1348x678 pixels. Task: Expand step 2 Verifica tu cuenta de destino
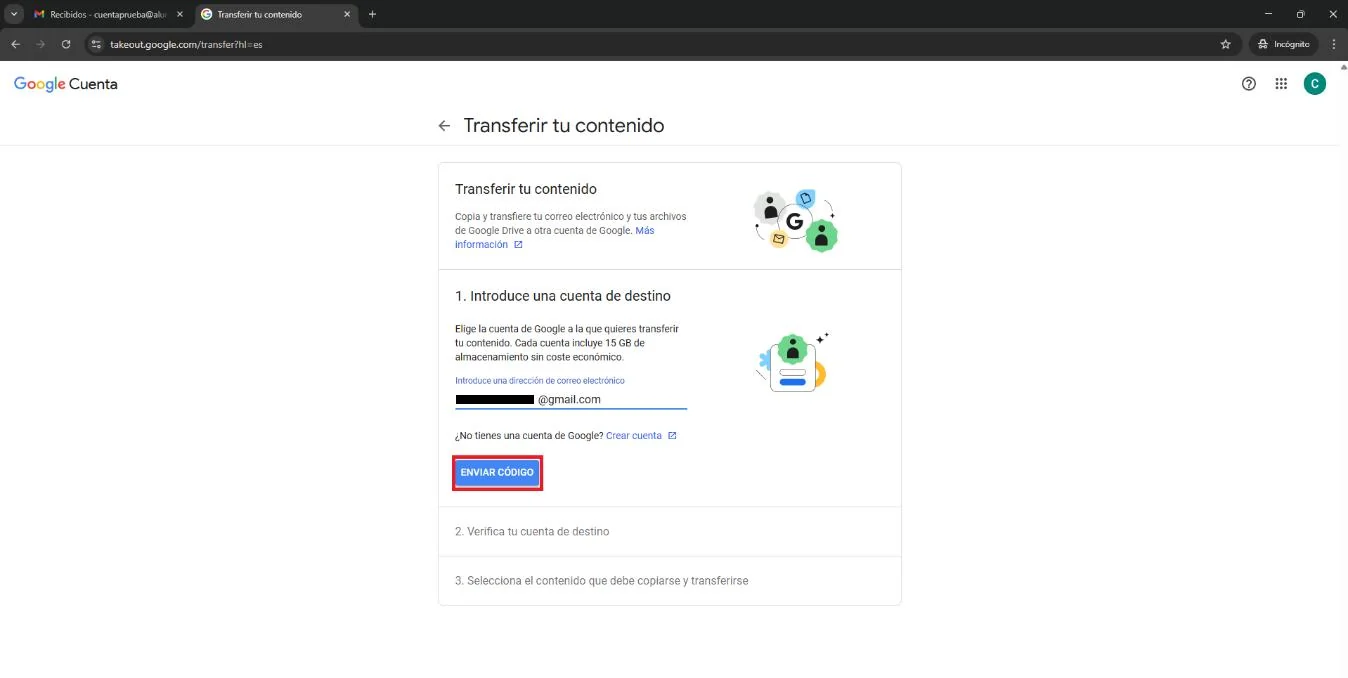coord(670,532)
